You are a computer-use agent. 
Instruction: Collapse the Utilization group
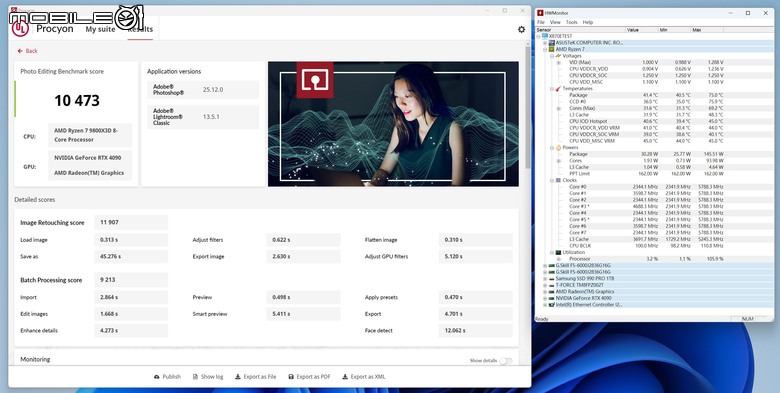(x=552, y=252)
